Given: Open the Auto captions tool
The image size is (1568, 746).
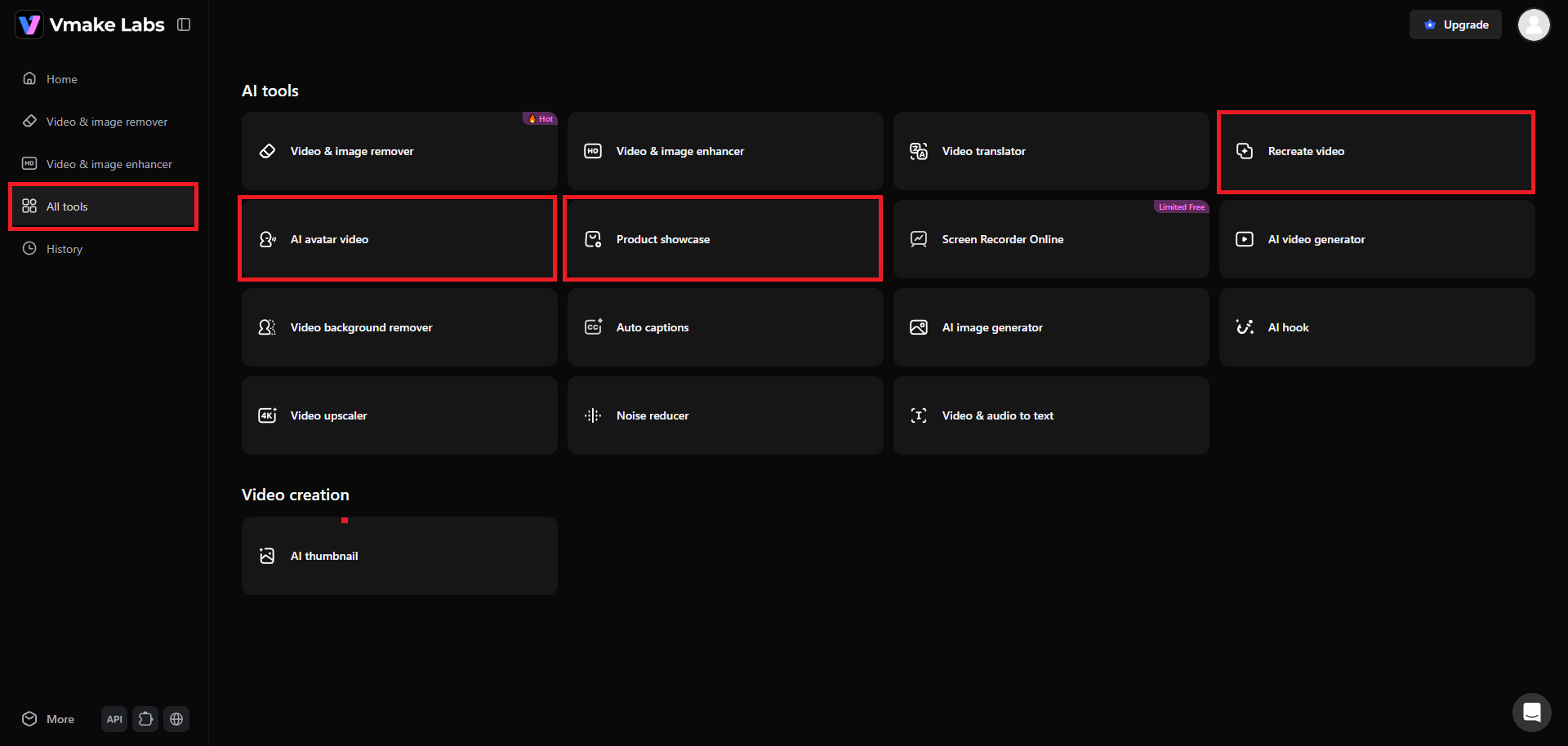Looking at the screenshot, I should pyautogui.click(x=725, y=327).
